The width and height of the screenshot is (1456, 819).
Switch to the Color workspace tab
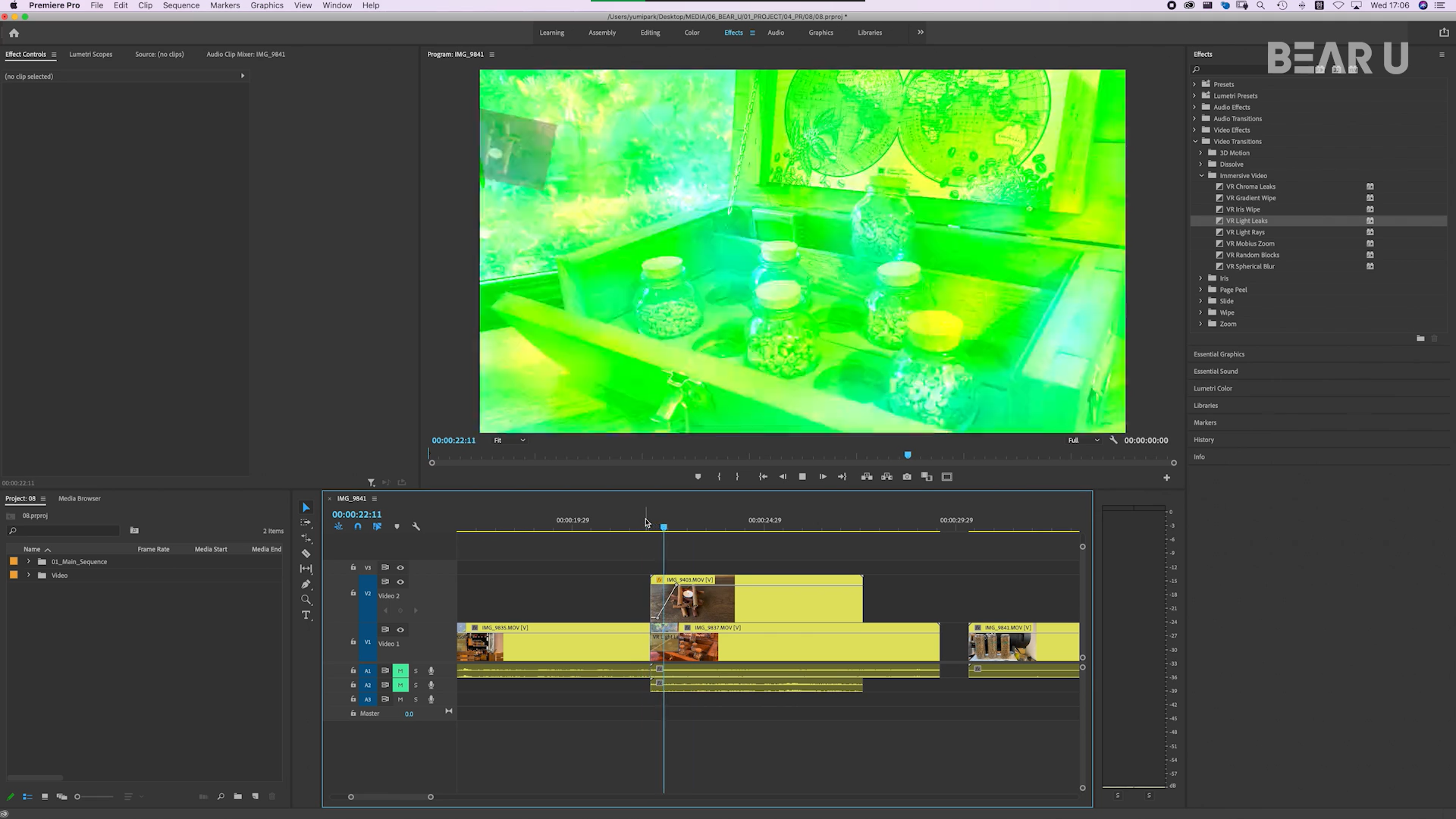pyautogui.click(x=692, y=33)
